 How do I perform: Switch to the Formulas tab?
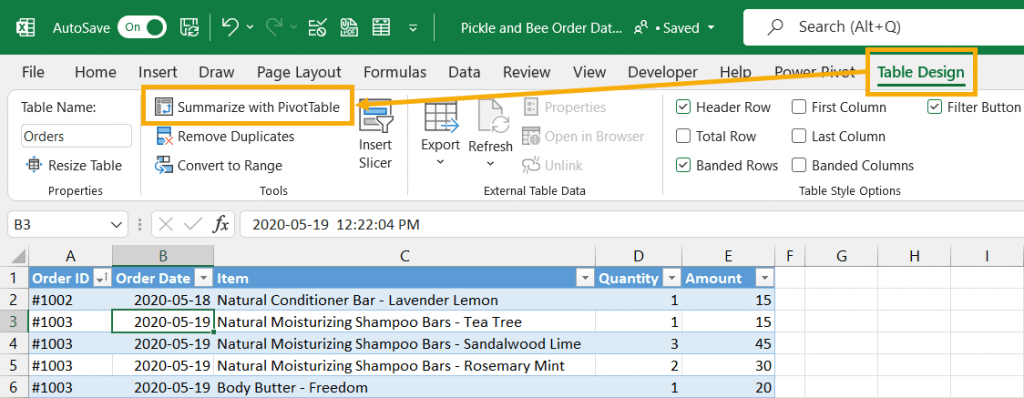[x=395, y=72]
